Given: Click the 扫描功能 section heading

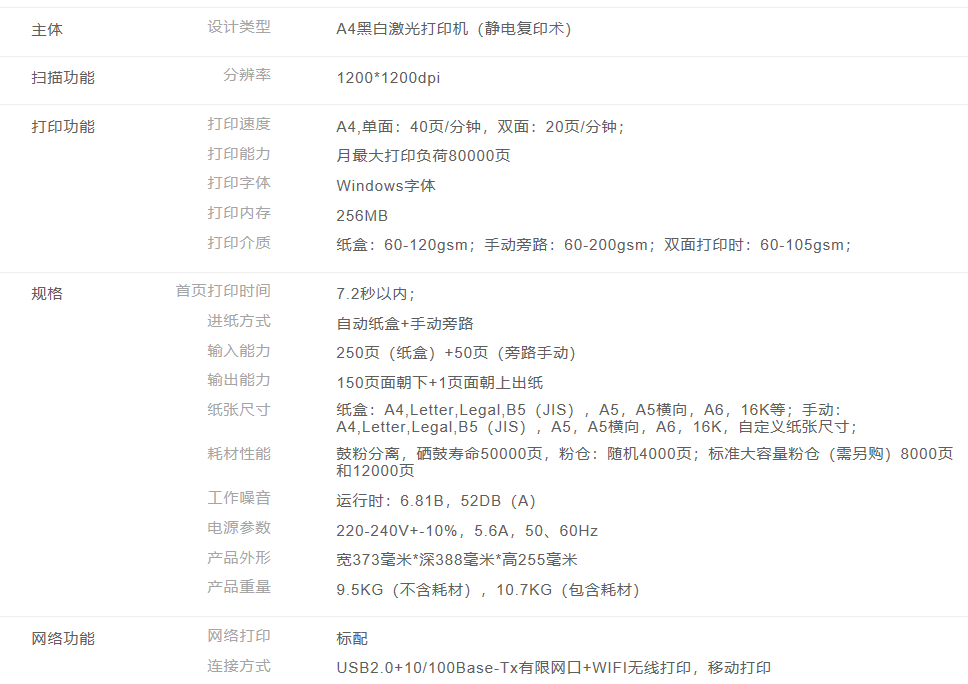Looking at the screenshot, I should (x=63, y=77).
